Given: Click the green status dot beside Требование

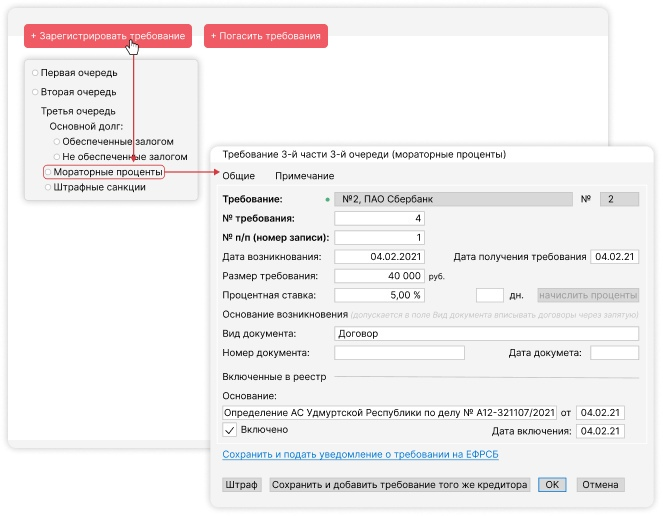Looking at the screenshot, I should click(327, 200).
